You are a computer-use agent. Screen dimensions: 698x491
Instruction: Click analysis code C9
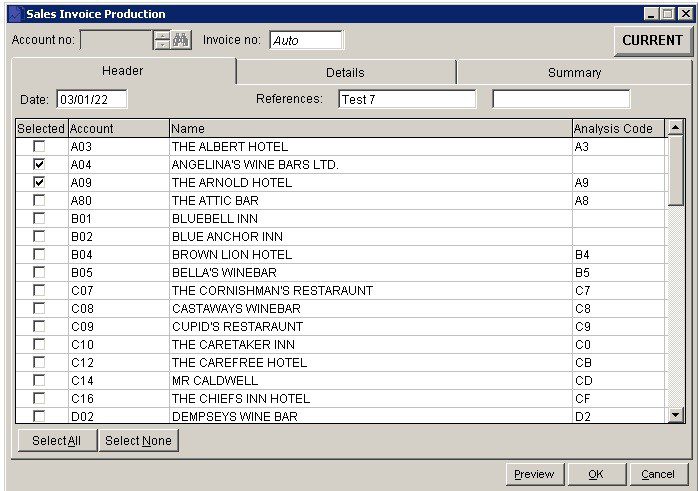[x=583, y=327]
